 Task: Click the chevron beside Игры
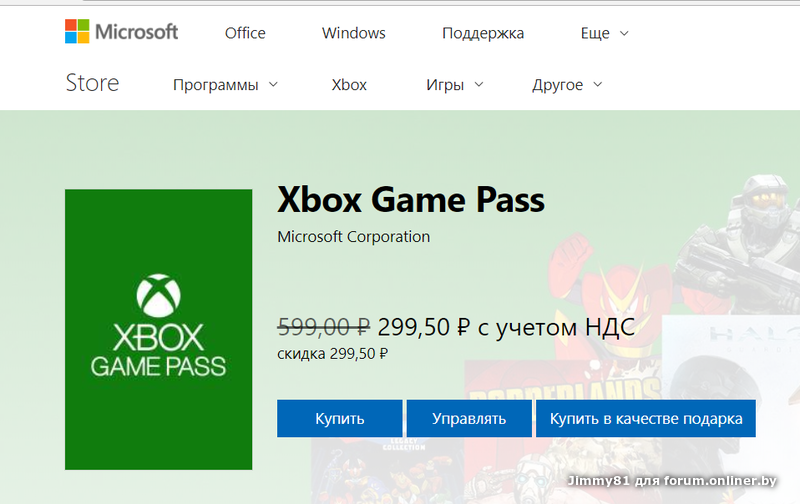point(479,84)
